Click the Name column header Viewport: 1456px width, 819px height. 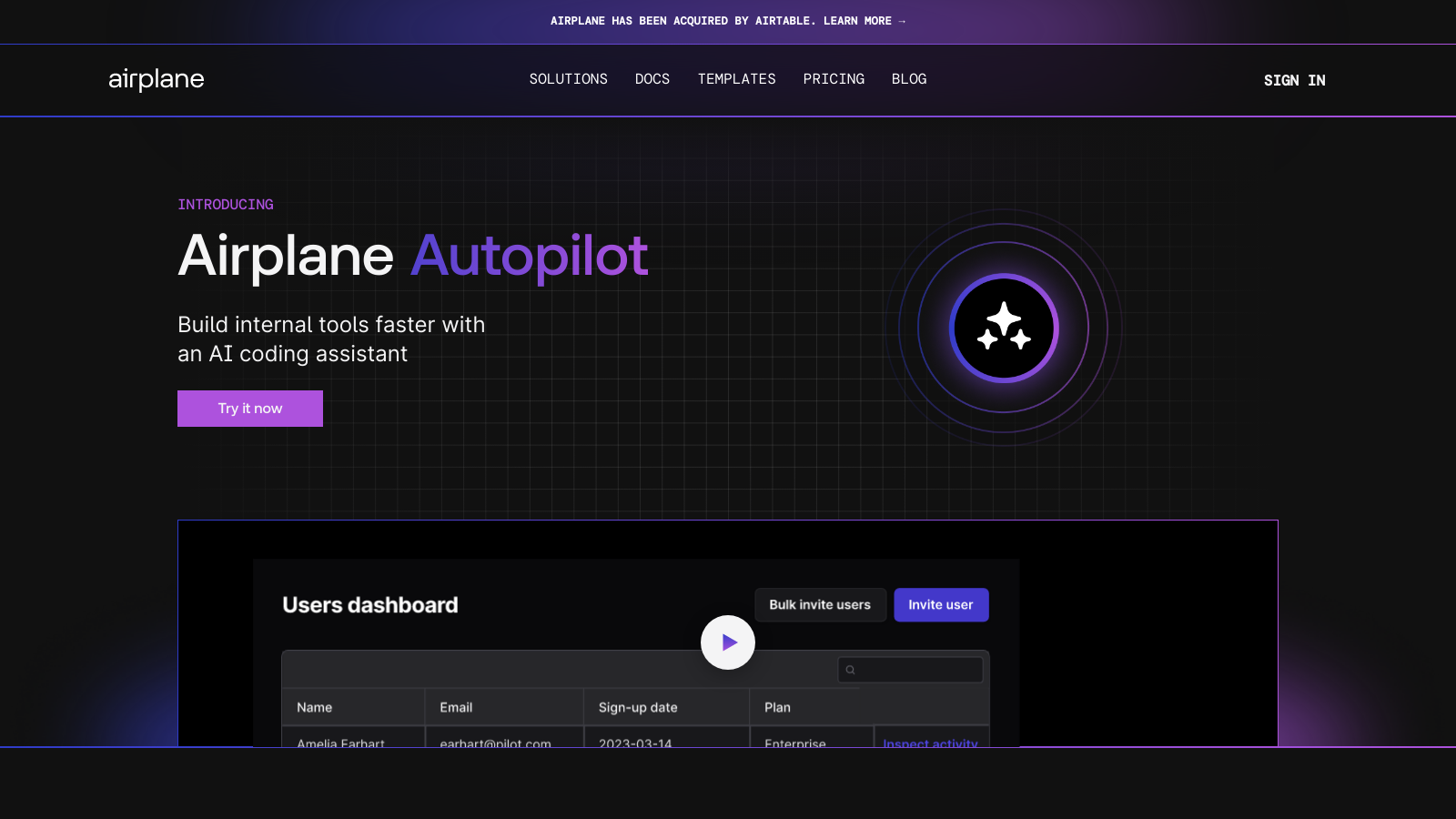(x=353, y=707)
